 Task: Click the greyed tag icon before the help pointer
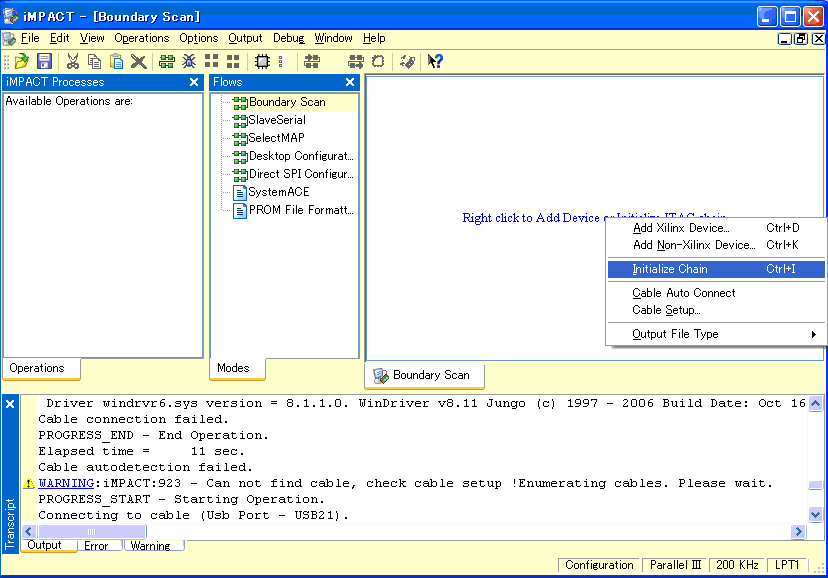[407, 62]
